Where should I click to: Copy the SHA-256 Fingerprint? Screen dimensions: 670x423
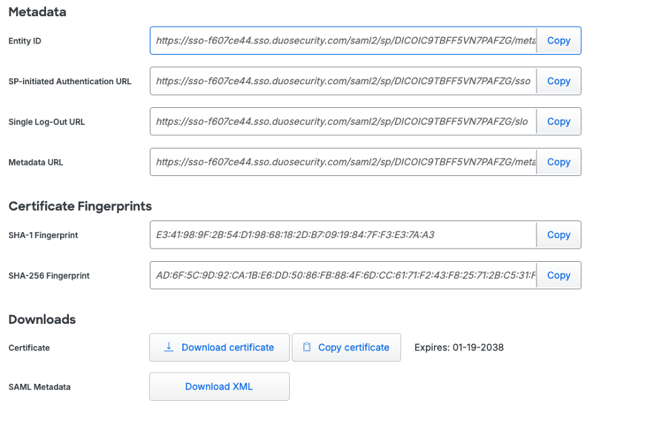(558, 275)
